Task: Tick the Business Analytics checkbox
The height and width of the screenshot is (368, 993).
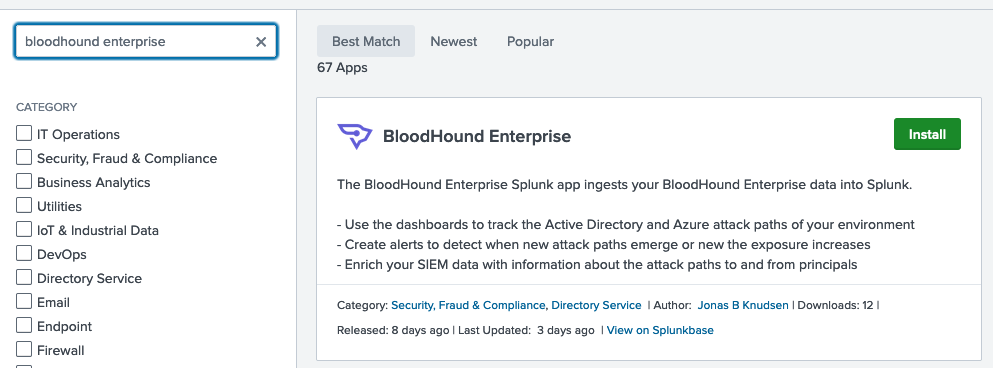Action: (x=23, y=182)
